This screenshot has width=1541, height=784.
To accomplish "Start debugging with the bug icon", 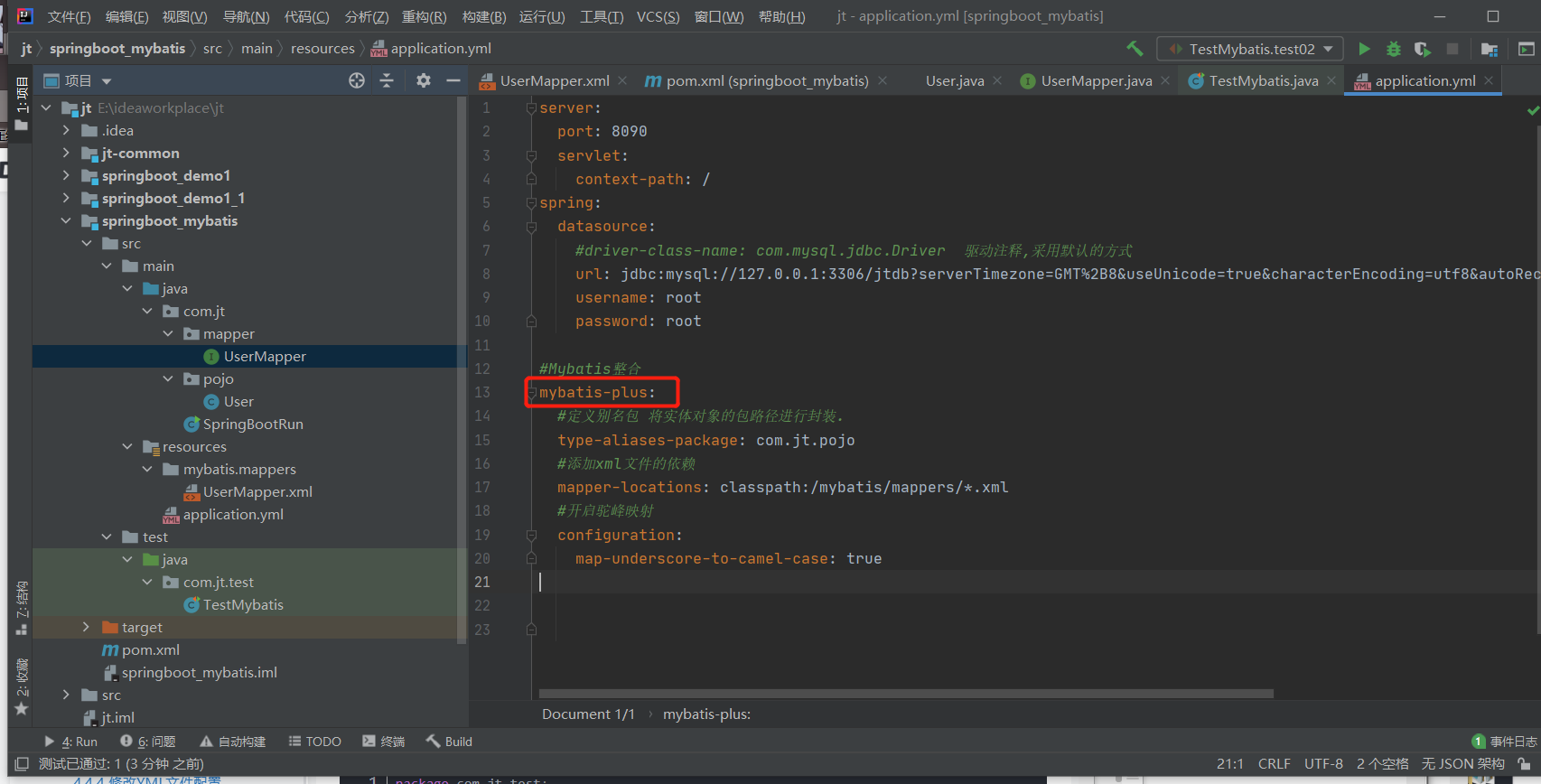I will (x=1394, y=49).
